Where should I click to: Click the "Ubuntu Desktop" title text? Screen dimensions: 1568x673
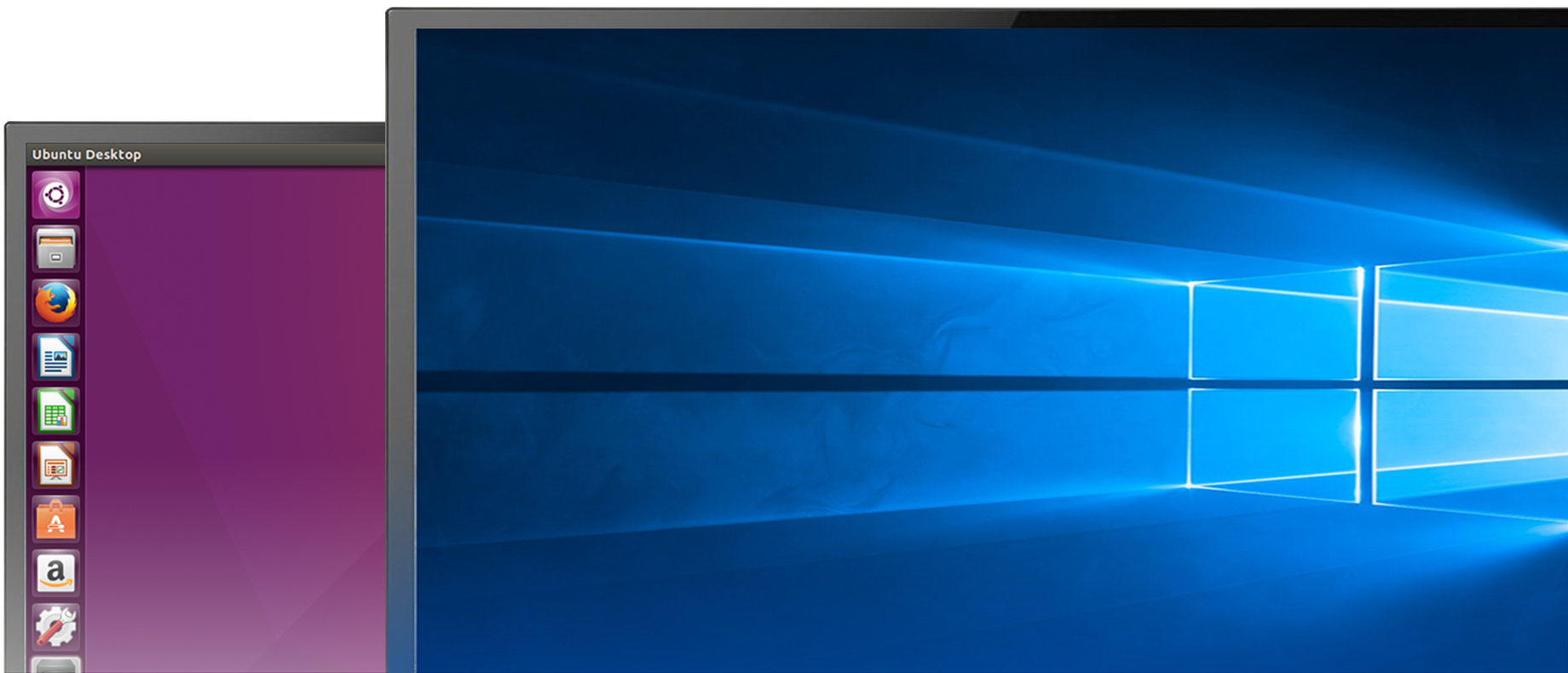(87, 154)
